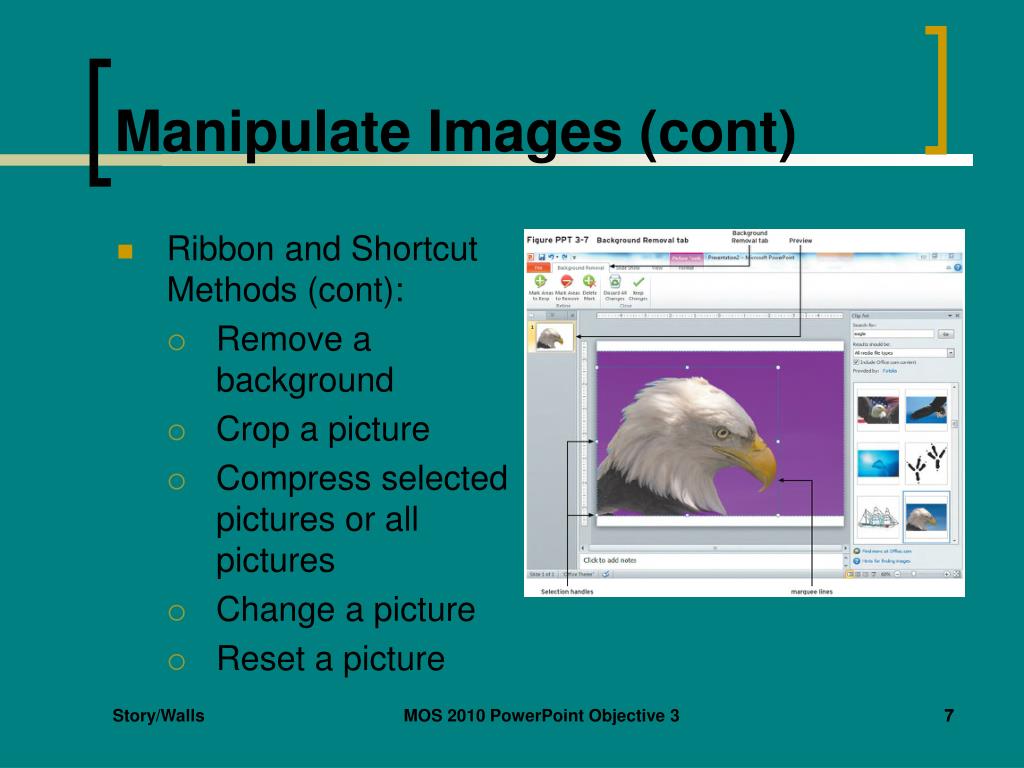Open the Fotolia provider link
Viewport: 1024px width, 768px height.
(x=889, y=371)
